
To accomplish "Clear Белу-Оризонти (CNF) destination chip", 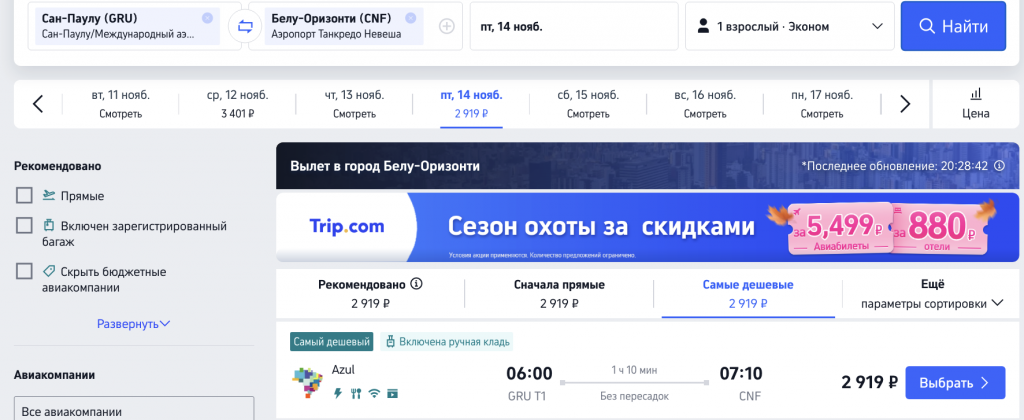I will pos(410,18).
